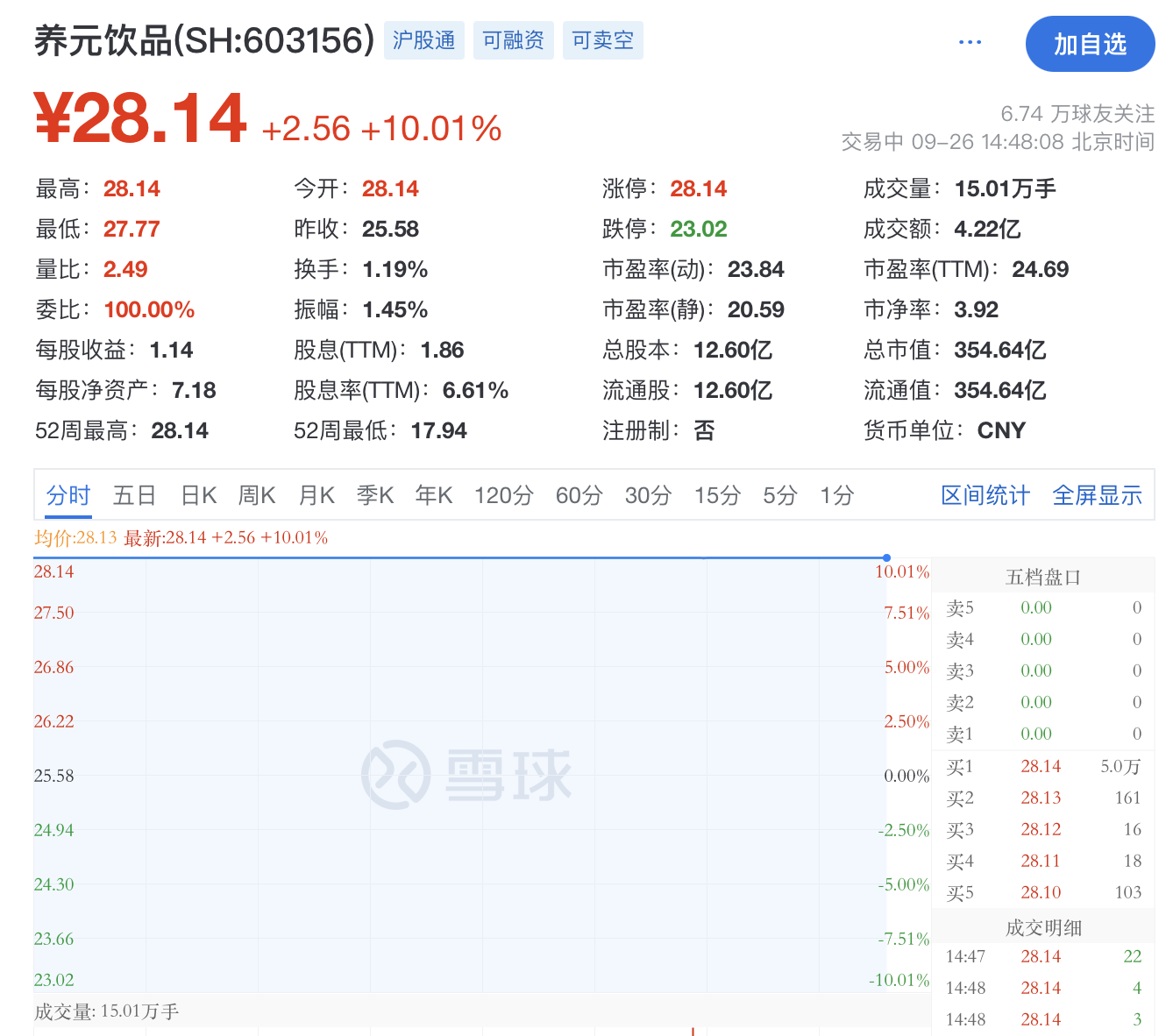Switch to the 年K chart tab
Image resolution: width=1173 pixels, height=1036 pixels.
(434, 495)
